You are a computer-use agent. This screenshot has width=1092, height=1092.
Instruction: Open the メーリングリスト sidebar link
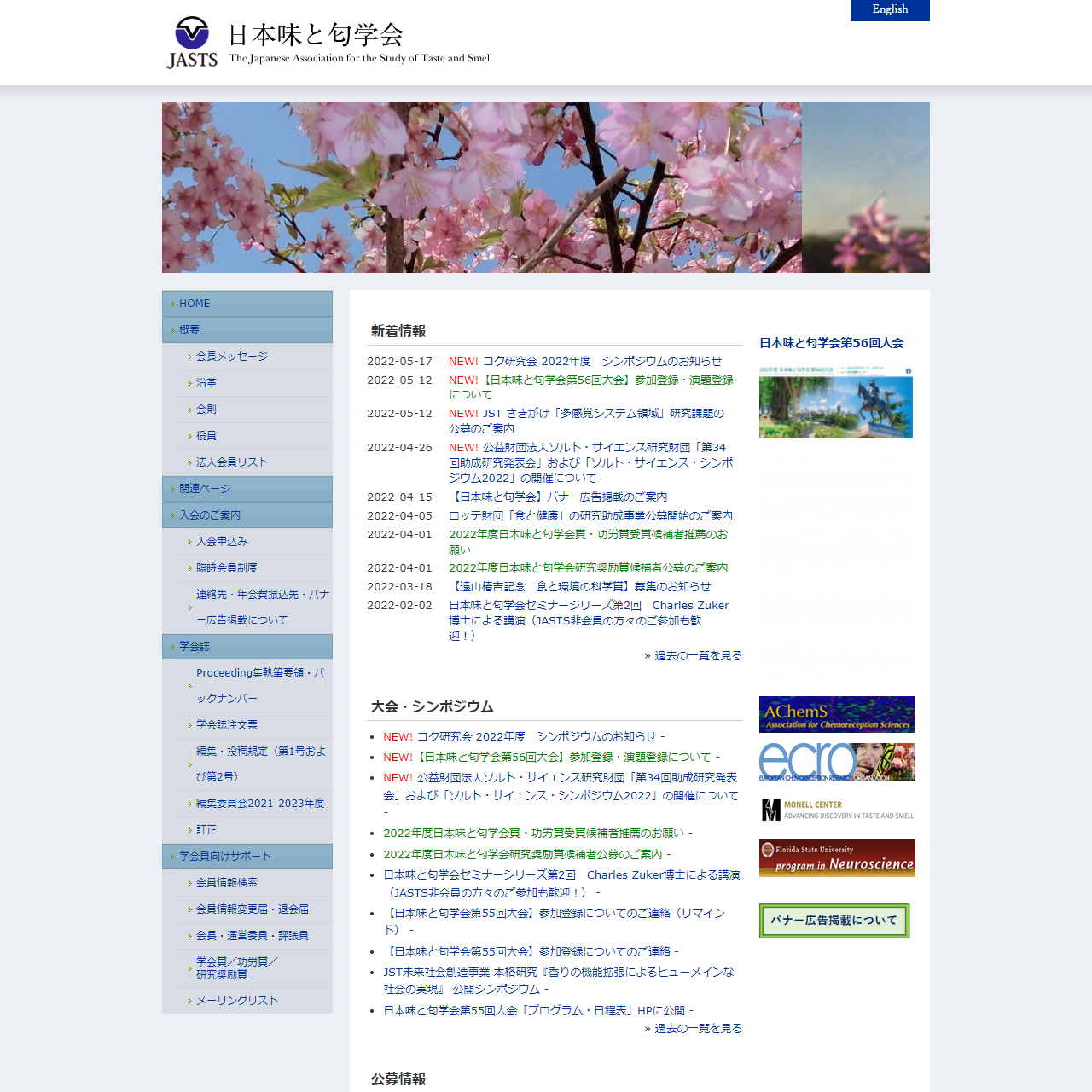[x=237, y=1001]
